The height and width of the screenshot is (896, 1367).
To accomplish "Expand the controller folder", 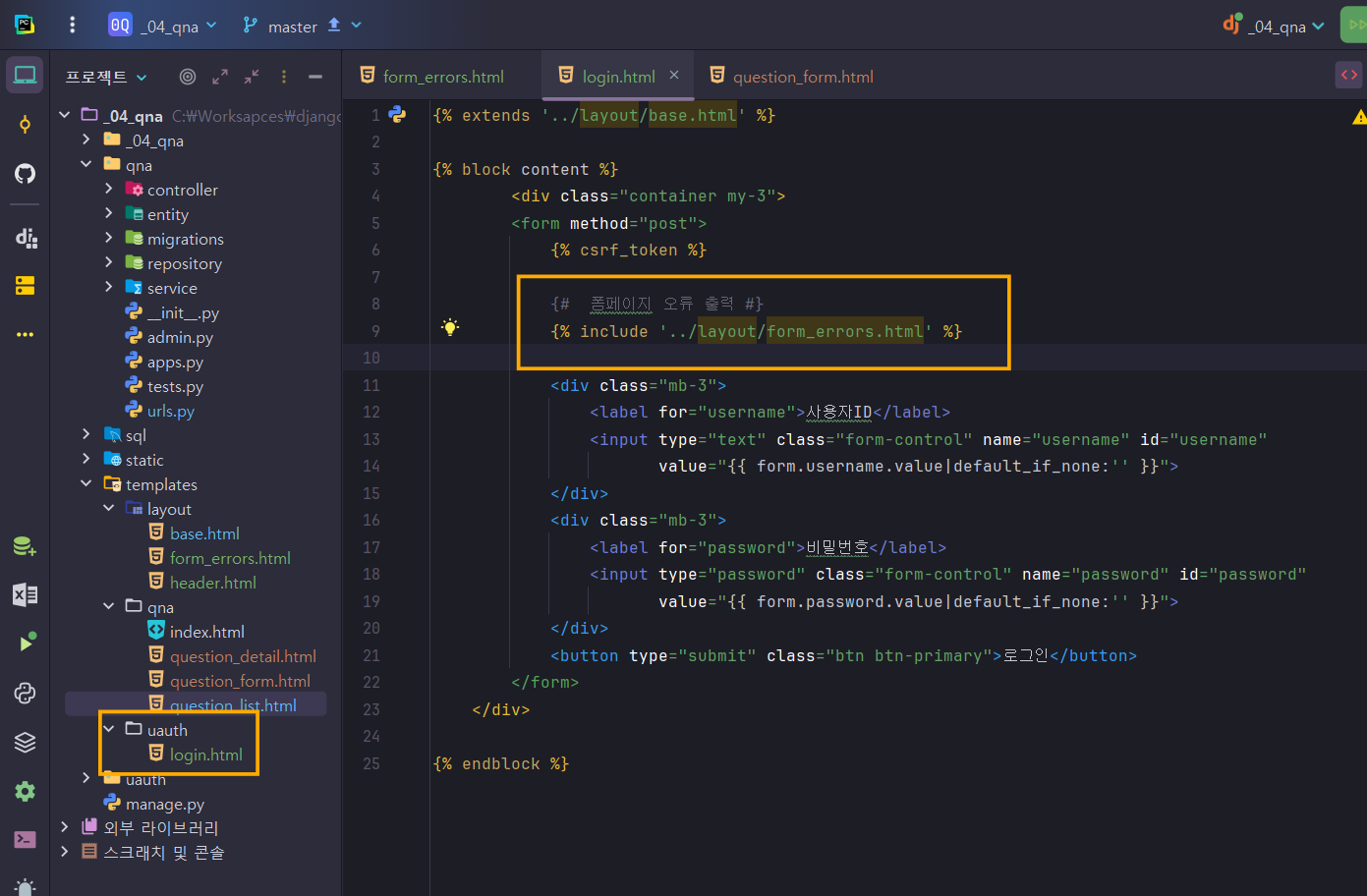I will [x=108, y=189].
